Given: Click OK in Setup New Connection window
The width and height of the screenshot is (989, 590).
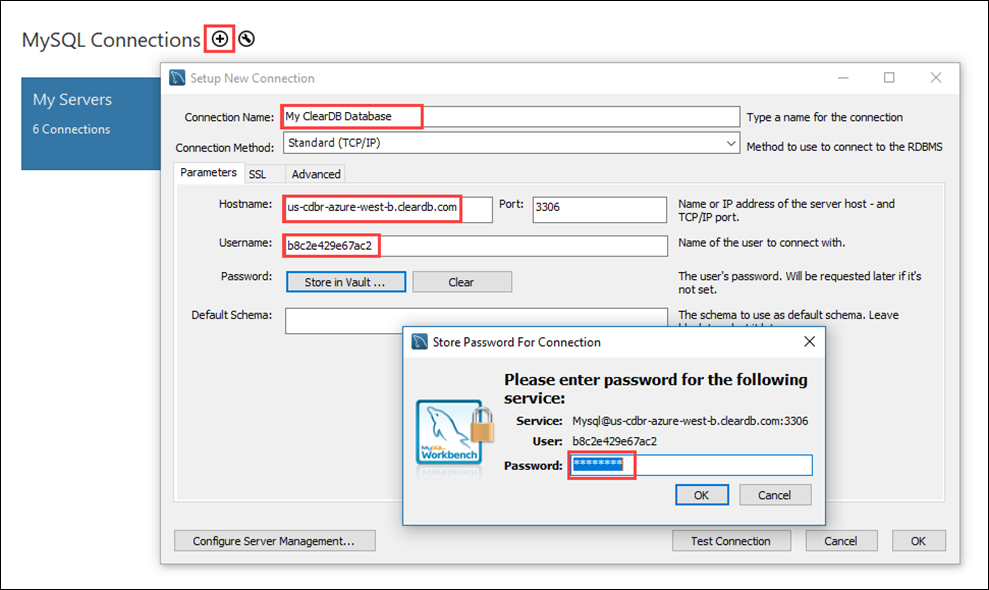Looking at the screenshot, I should click(918, 541).
